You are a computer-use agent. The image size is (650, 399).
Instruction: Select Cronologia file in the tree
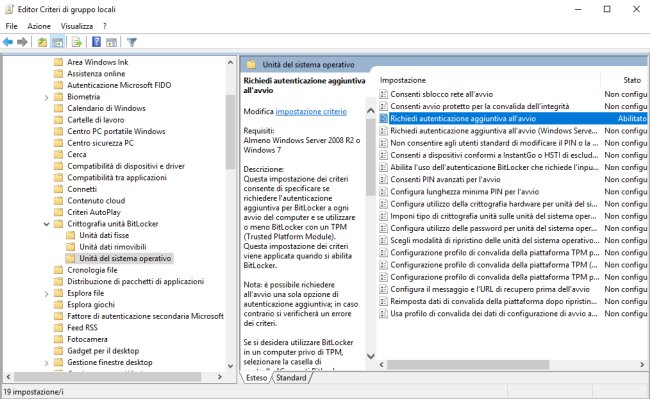pos(92,270)
